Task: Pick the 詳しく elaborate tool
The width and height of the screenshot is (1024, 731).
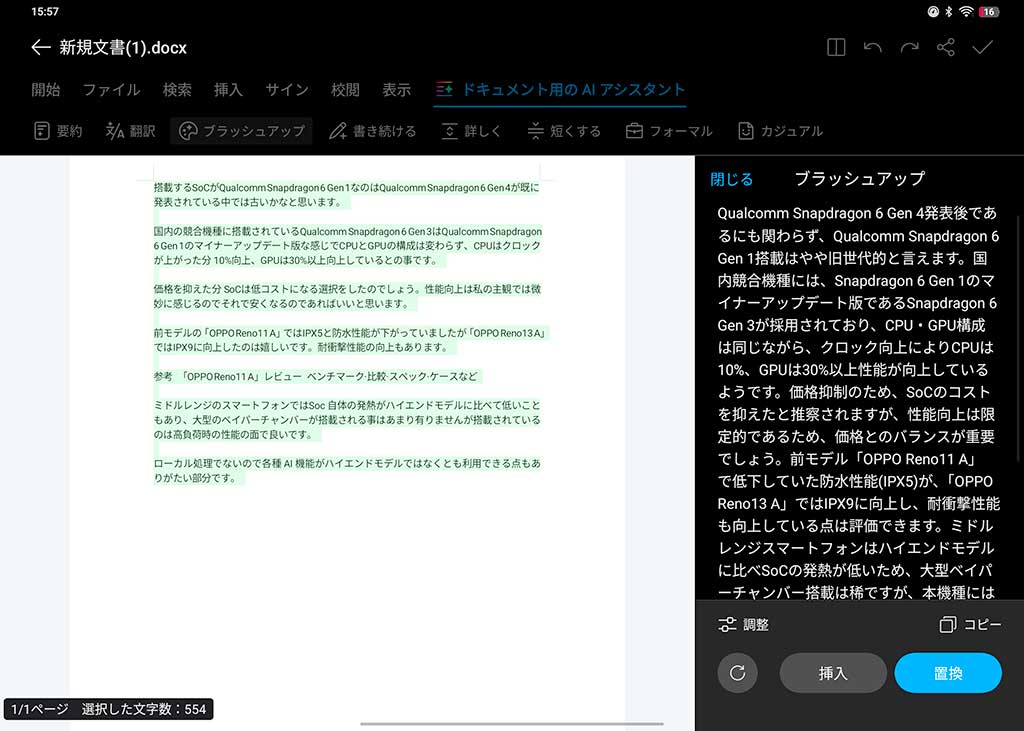Action: click(x=471, y=131)
